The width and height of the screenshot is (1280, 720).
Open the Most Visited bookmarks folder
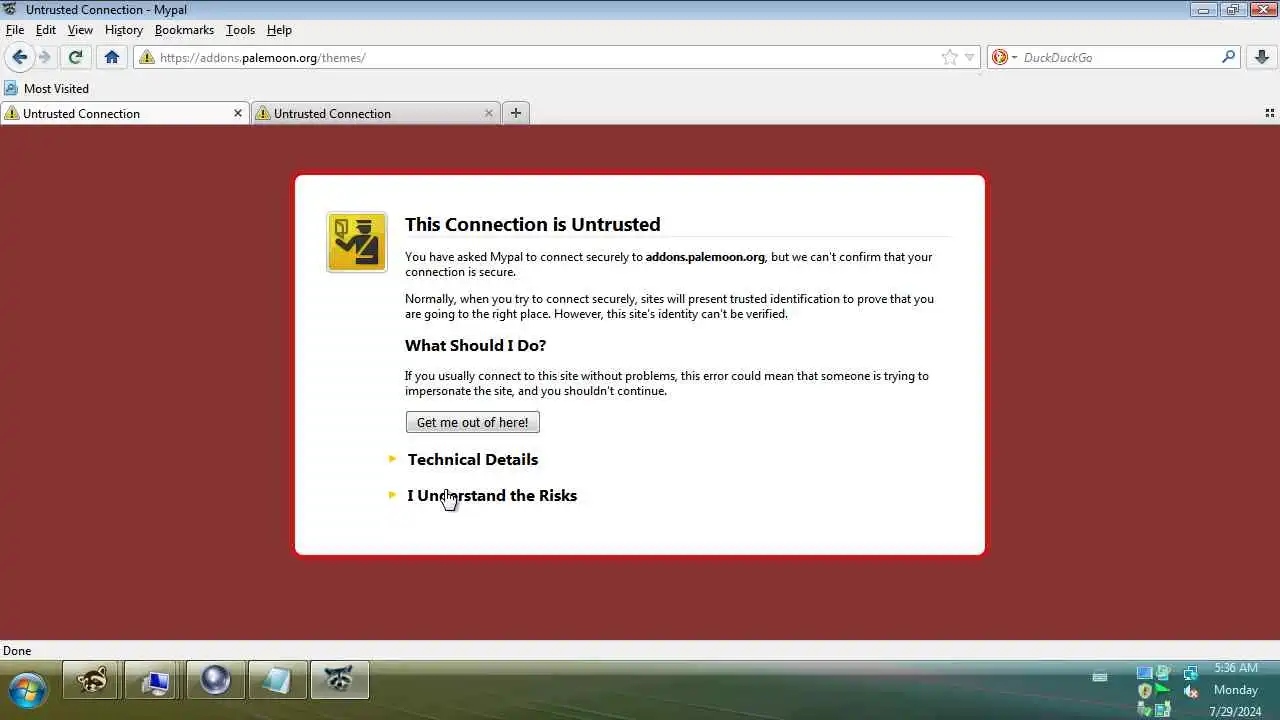click(47, 88)
